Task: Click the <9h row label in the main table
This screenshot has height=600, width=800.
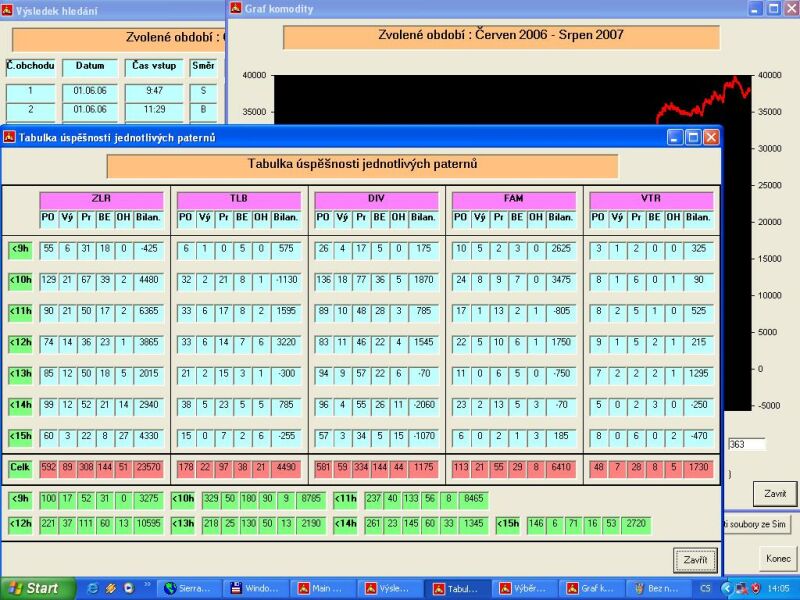Action: pyautogui.click(x=20, y=250)
